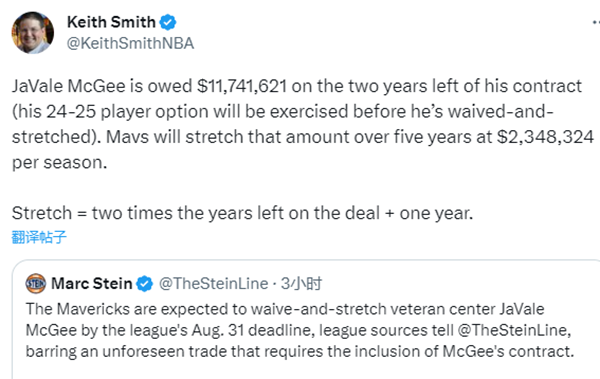
Task: Click the 3小时 timestamp
Action: coord(302,284)
